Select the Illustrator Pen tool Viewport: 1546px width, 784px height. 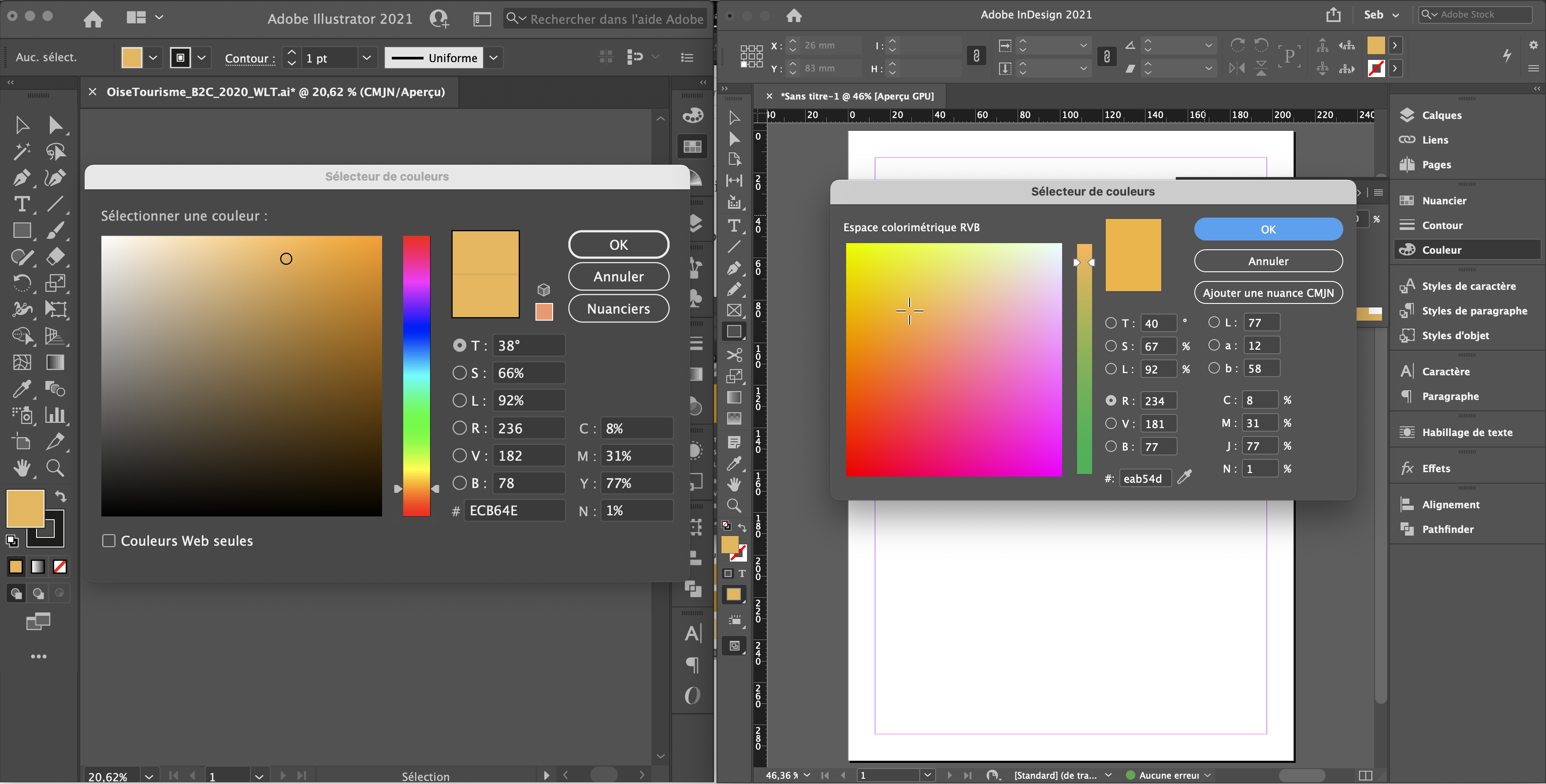22,178
